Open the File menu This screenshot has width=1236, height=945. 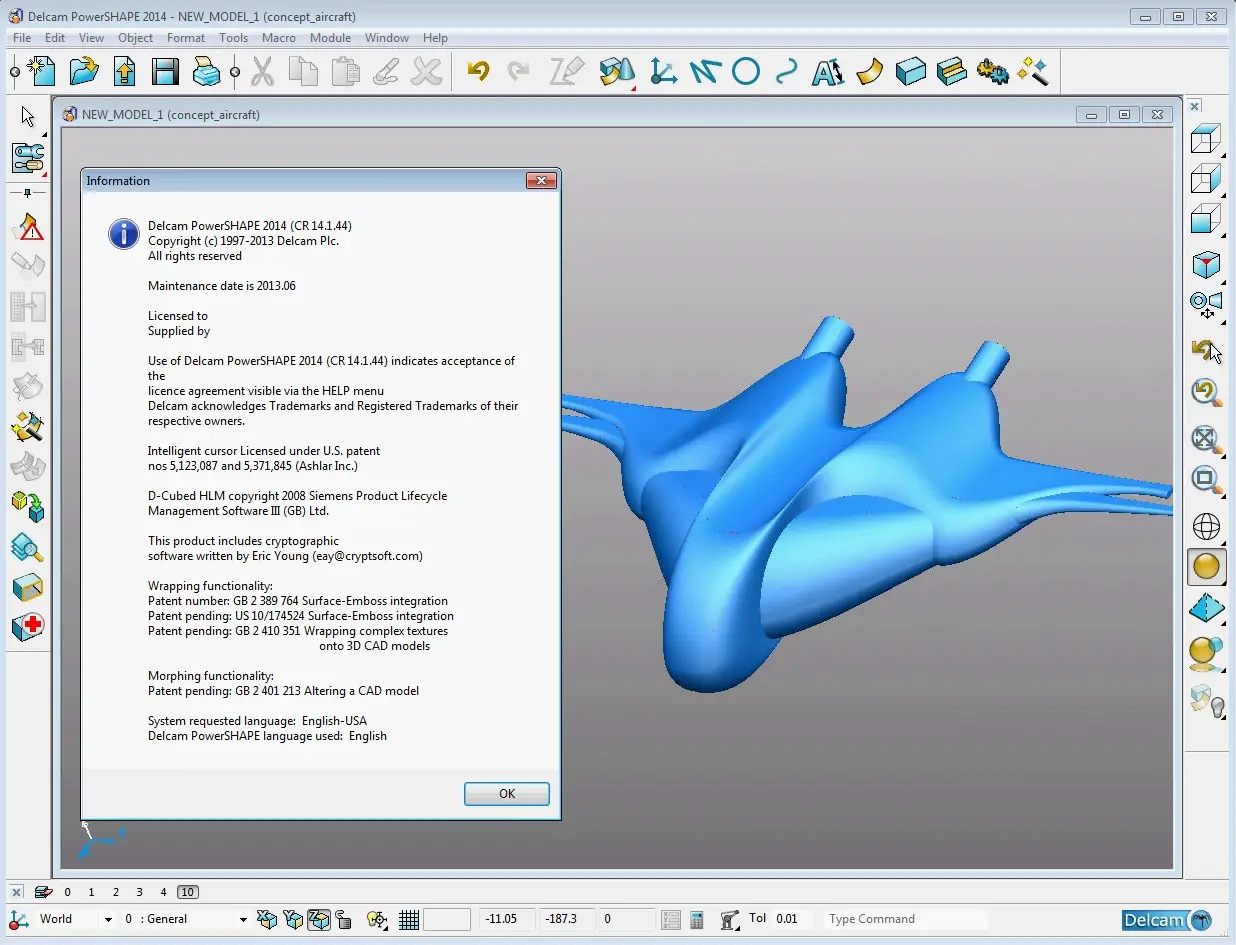click(22, 38)
